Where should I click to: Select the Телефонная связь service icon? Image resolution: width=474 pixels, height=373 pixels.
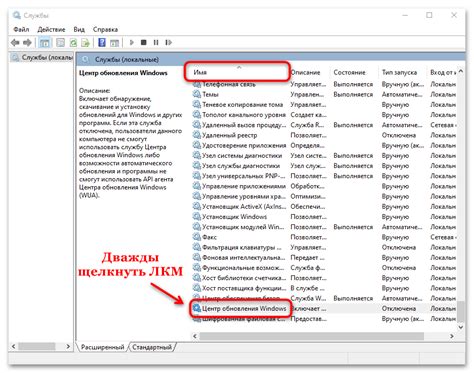(x=197, y=84)
